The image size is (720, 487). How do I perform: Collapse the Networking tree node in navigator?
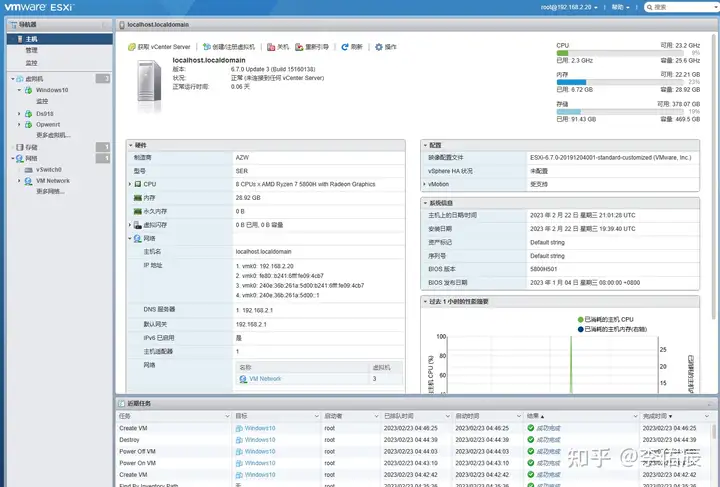pos(12,158)
